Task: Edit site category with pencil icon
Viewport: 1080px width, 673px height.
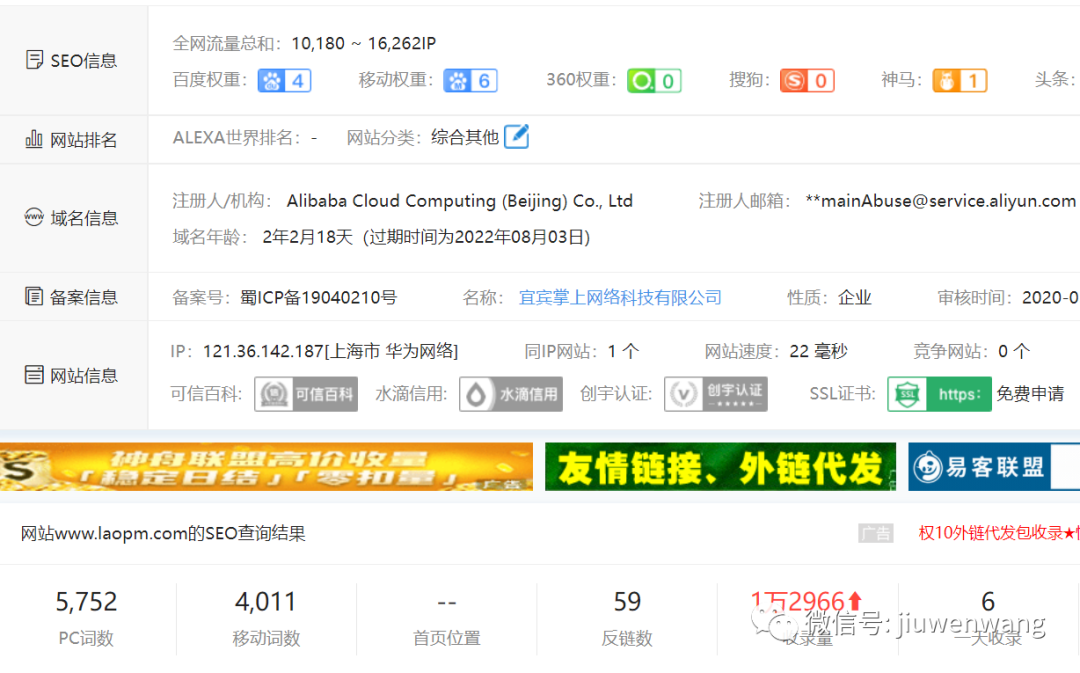Action: (517, 136)
